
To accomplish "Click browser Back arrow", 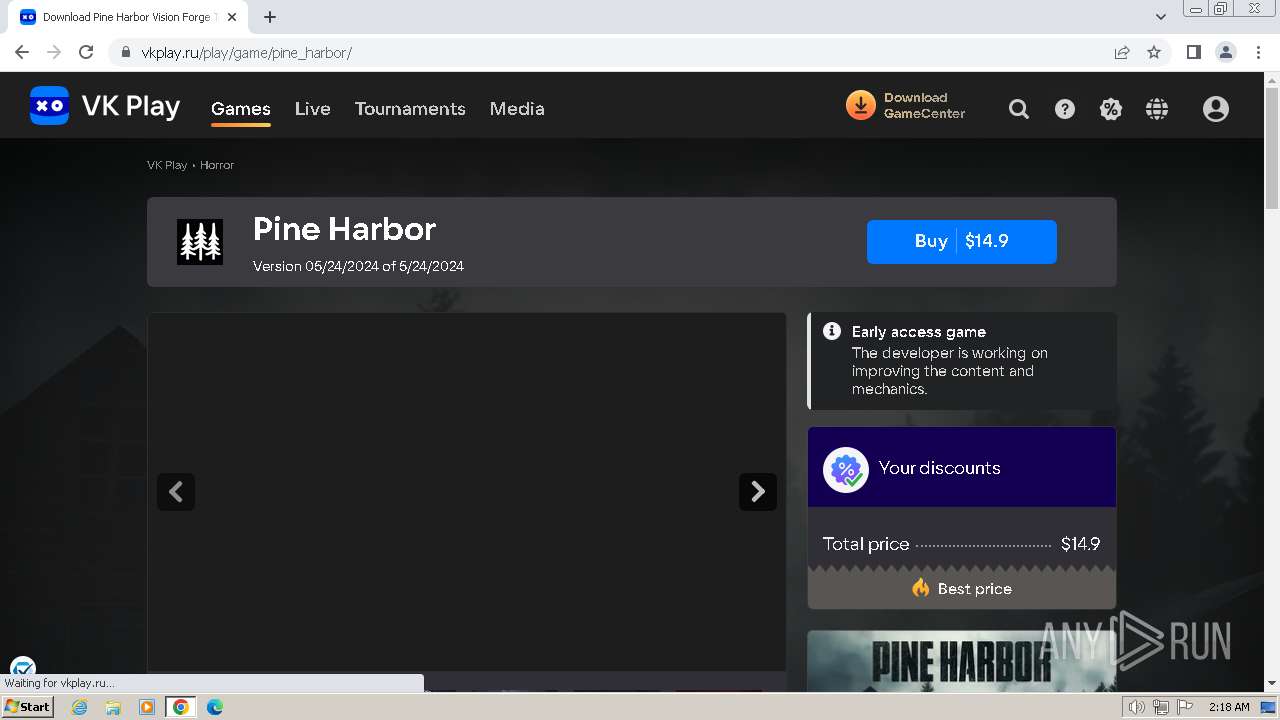I will pyautogui.click(x=22, y=52).
